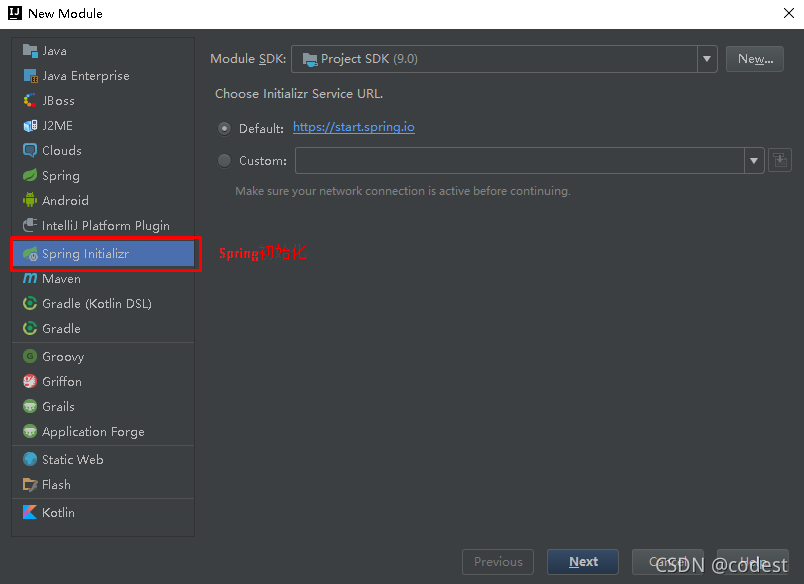Screen dimensions: 804x584
Task: Pick the Android robot icon
Action: 30,200
